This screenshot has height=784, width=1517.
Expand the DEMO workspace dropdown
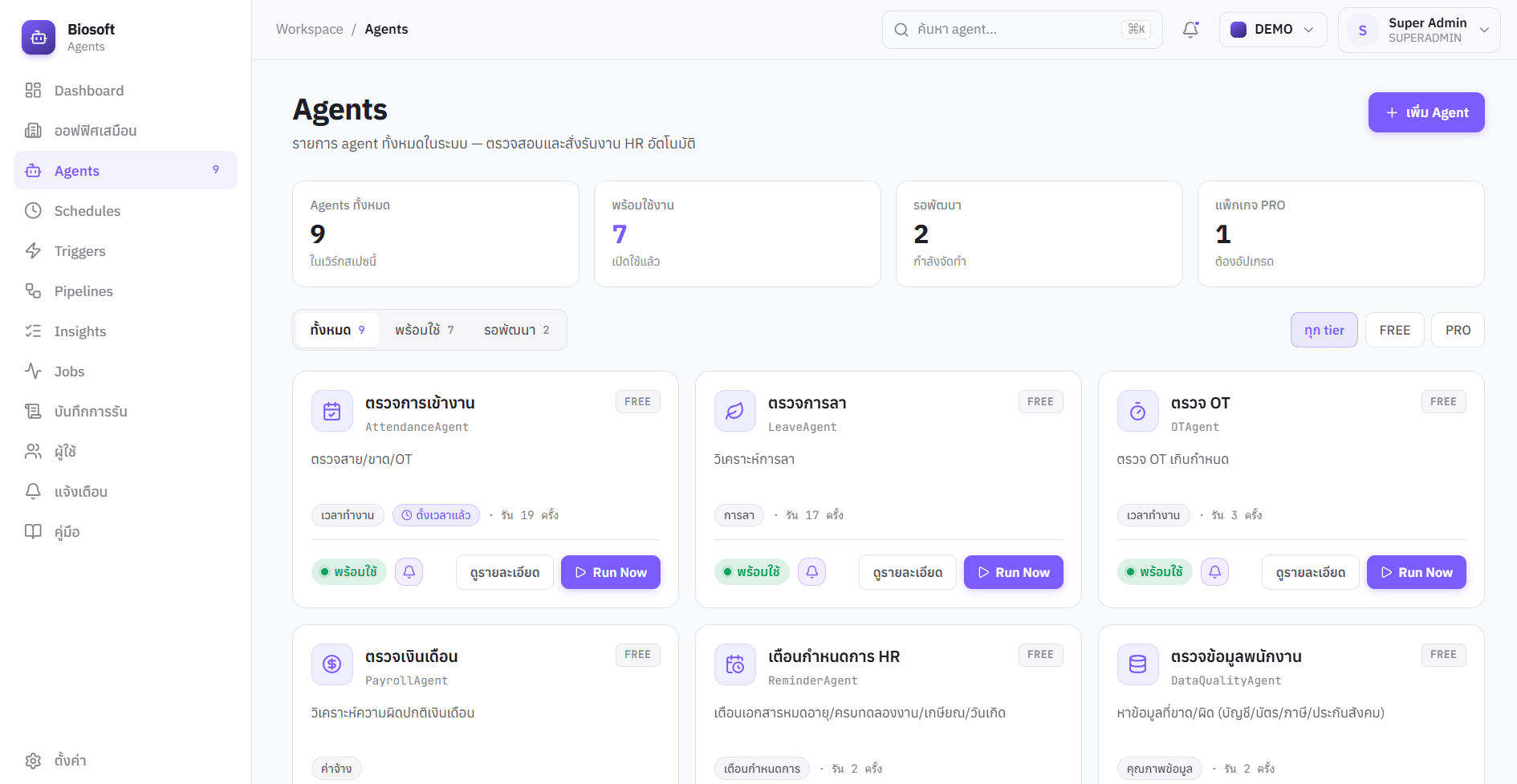[x=1273, y=30]
